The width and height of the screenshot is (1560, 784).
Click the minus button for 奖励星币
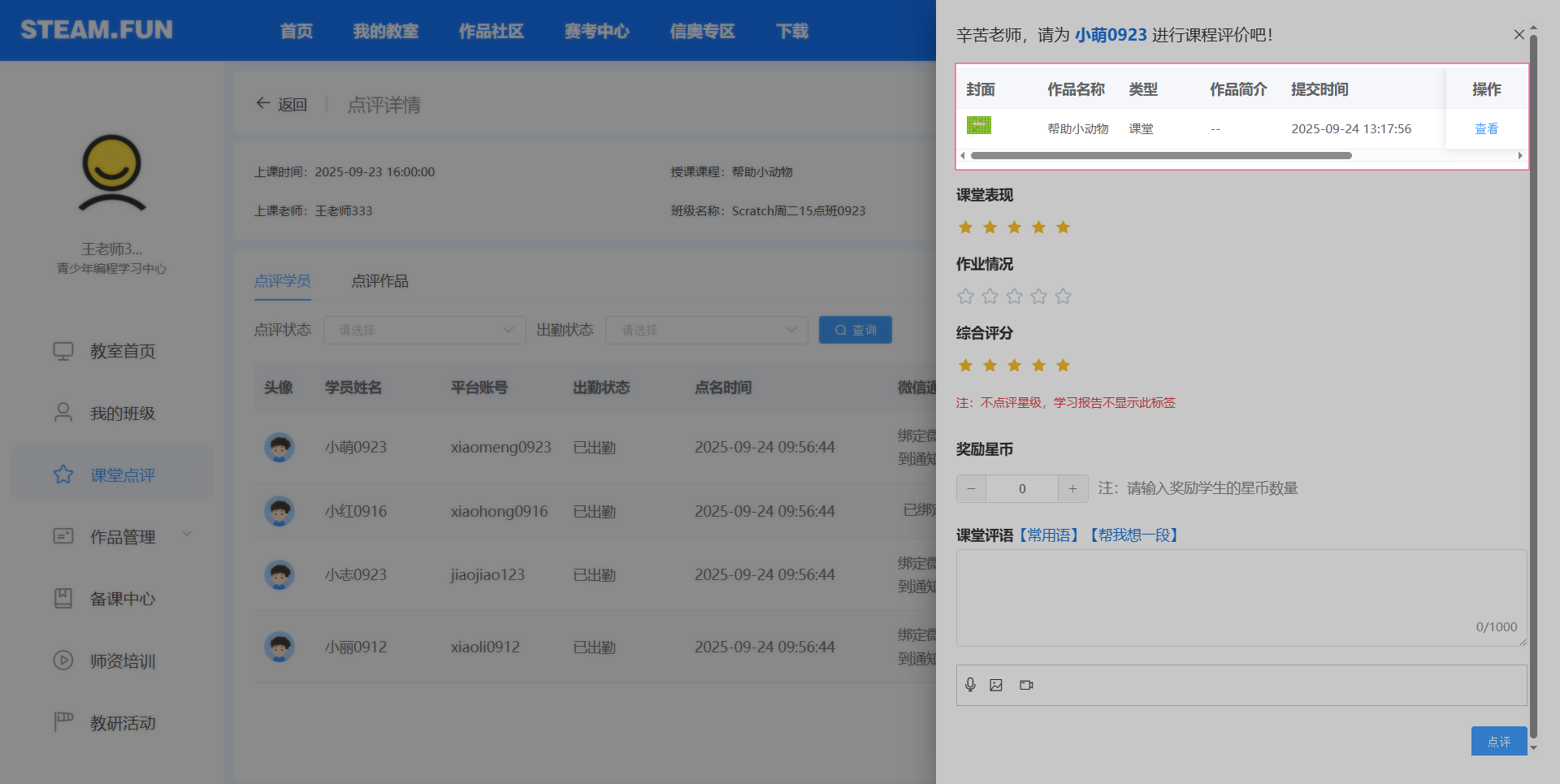click(971, 488)
